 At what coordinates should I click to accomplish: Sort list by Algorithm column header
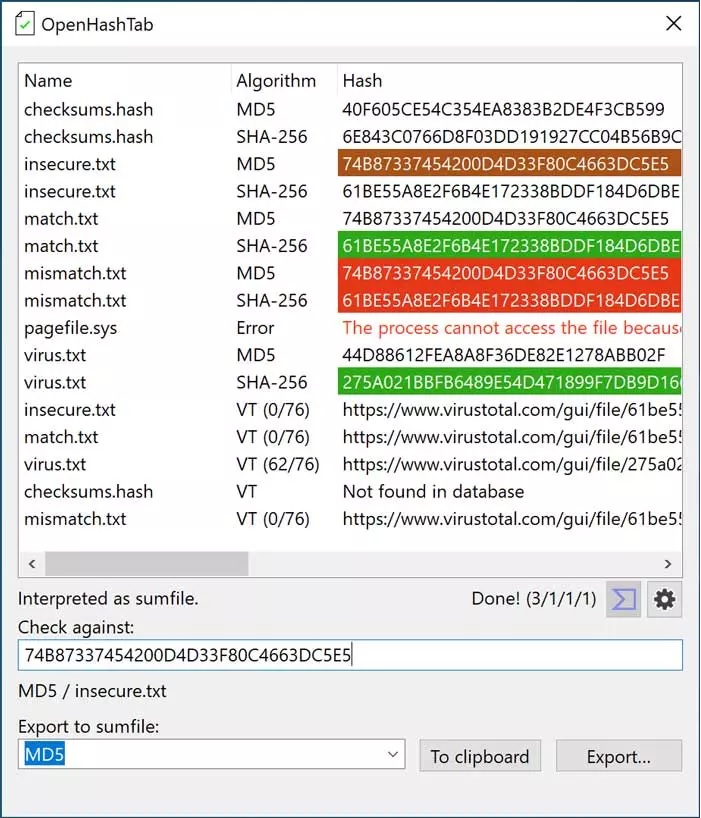275,81
